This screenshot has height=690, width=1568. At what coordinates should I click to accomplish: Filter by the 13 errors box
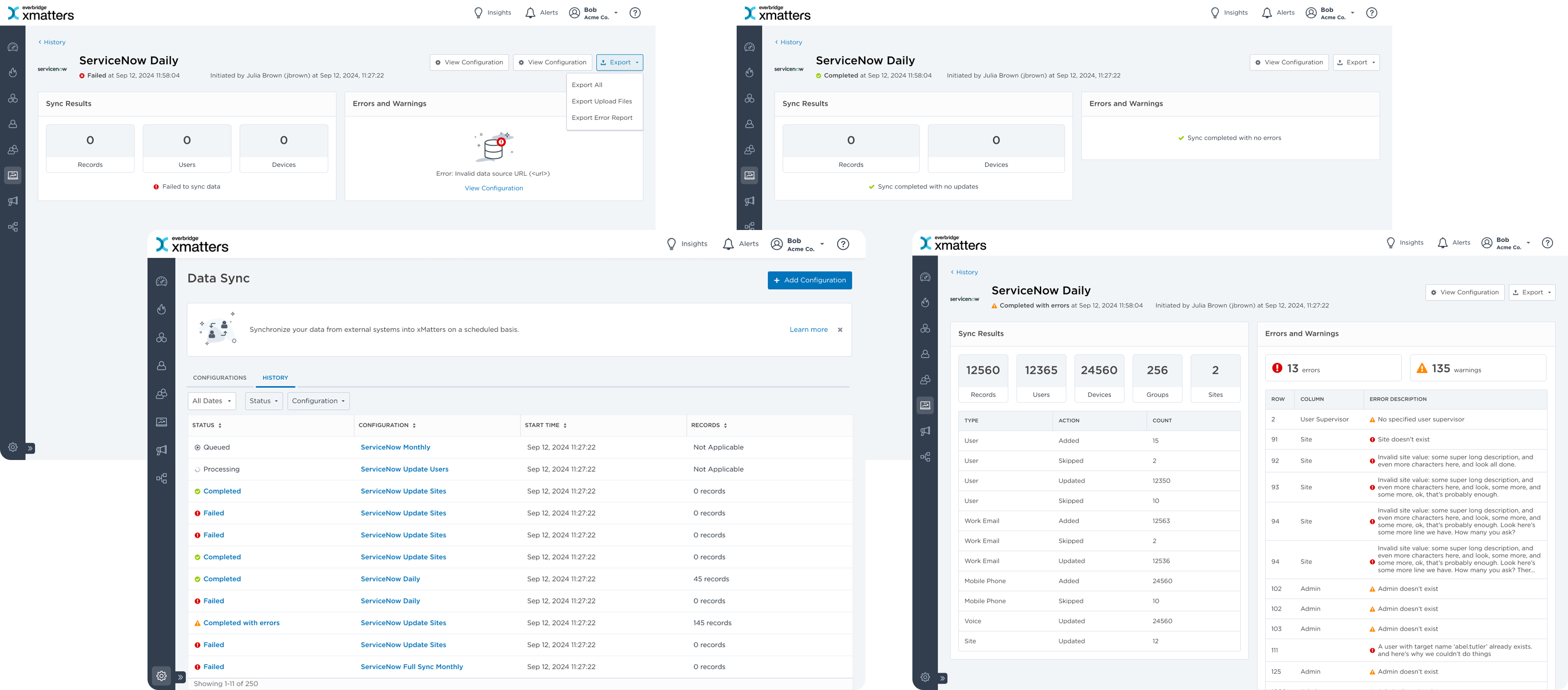[x=1333, y=368]
